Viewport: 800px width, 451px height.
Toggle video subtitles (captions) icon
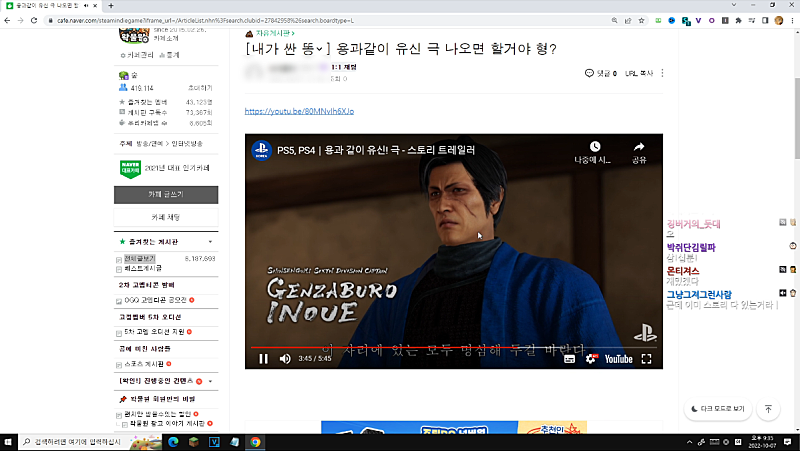(569, 358)
